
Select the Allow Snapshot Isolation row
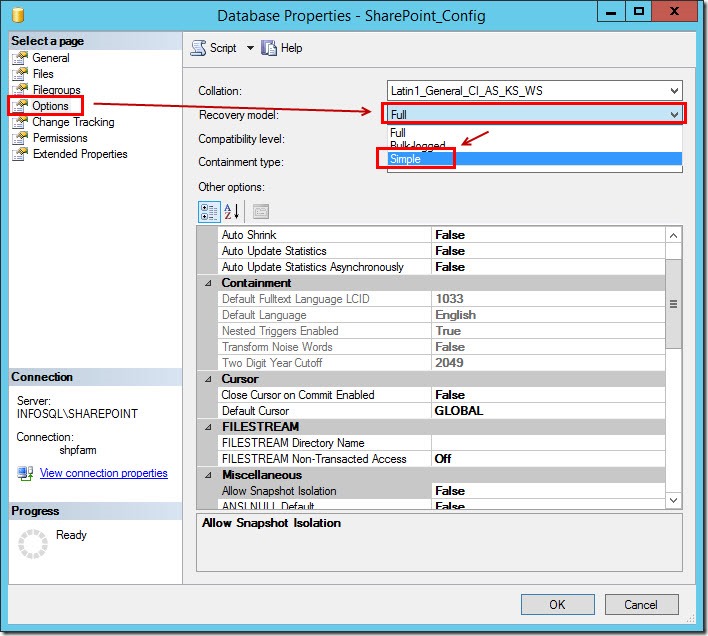click(441, 491)
